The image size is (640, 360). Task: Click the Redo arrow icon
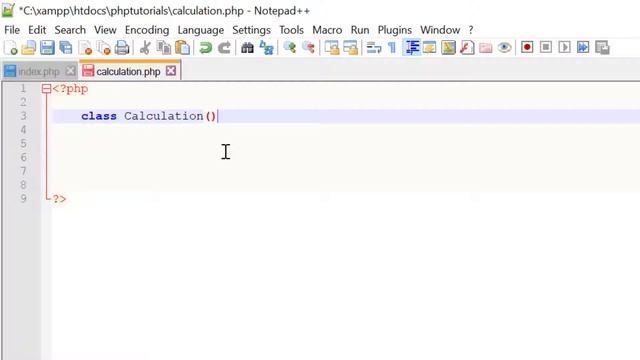224,48
